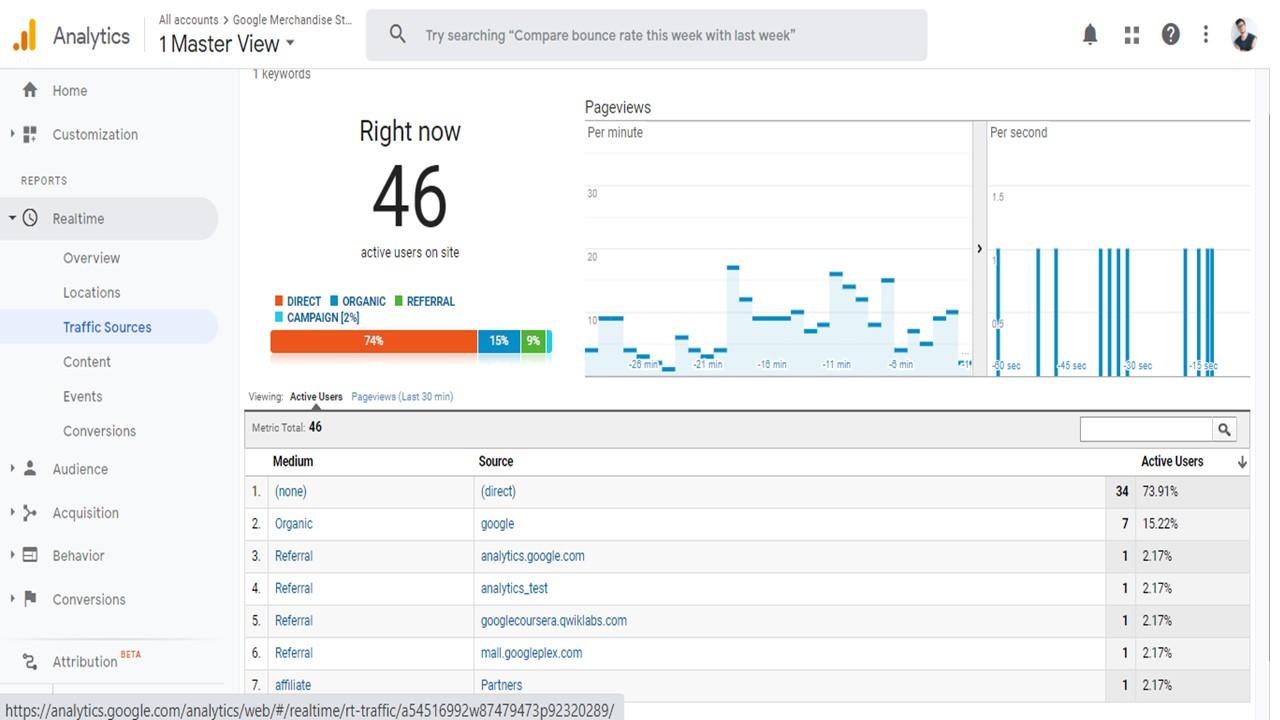This screenshot has height=720, width=1280.
Task: Open the 1 Master View selector
Action: (x=222, y=44)
